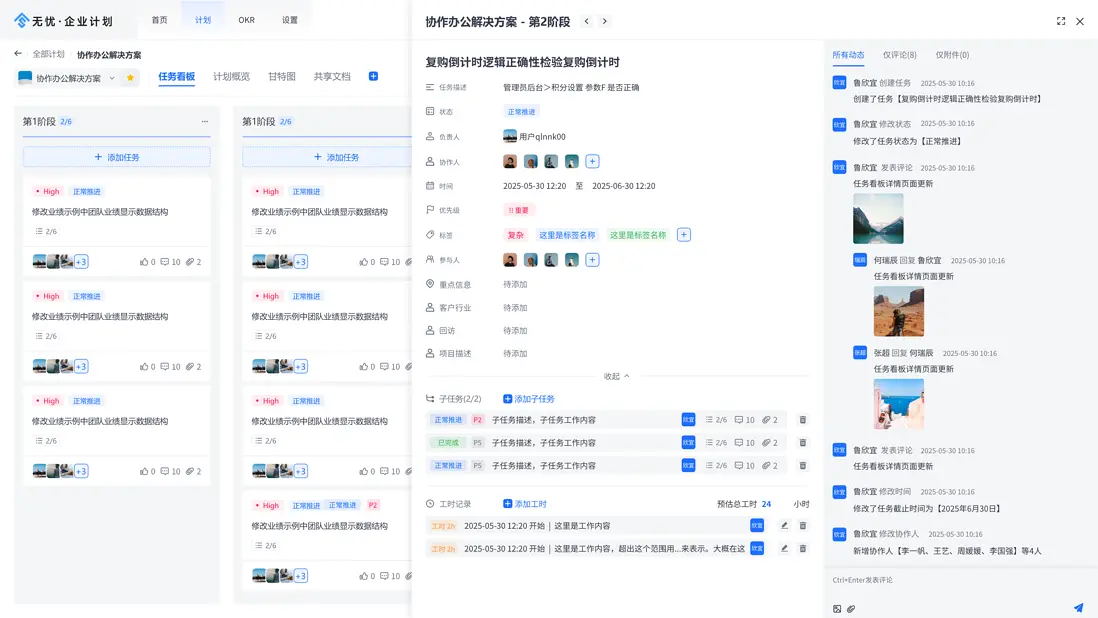Open the first 第1阶段 column more menu
Image resolution: width=1098 pixels, height=618 pixels.
click(205, 121)
